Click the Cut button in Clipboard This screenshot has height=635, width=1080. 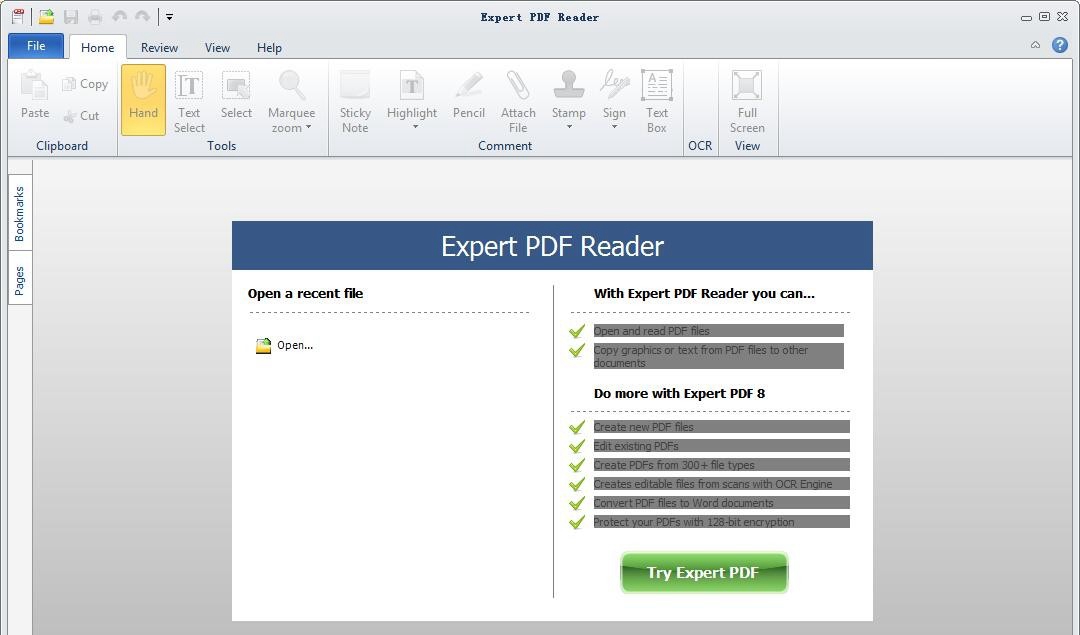pos(81,116)
